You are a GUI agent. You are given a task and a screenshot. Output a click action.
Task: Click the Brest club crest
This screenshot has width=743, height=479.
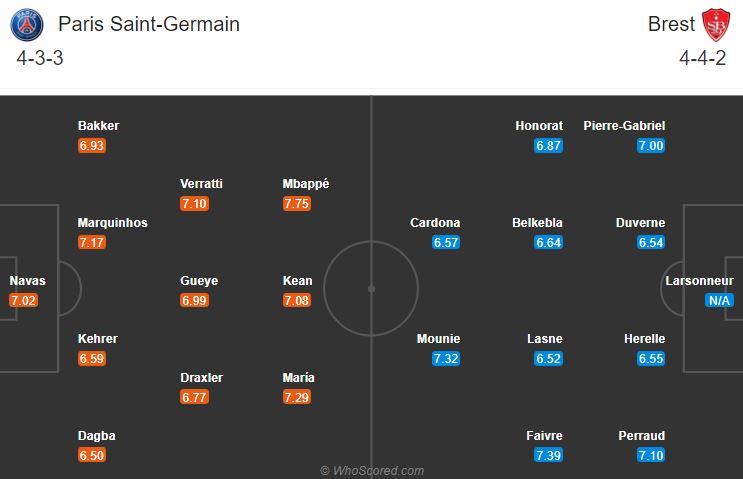716,25
